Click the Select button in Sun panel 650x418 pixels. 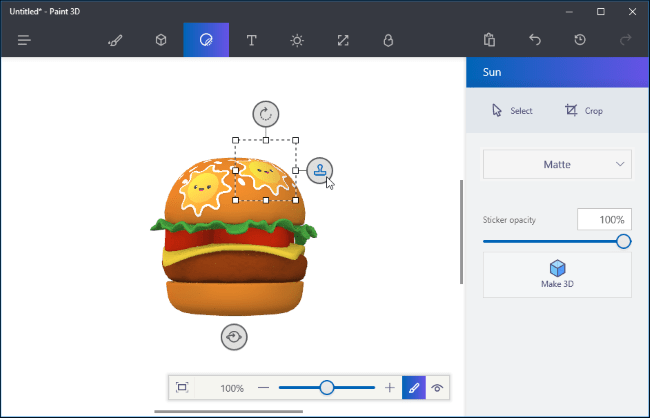(512, 111)
